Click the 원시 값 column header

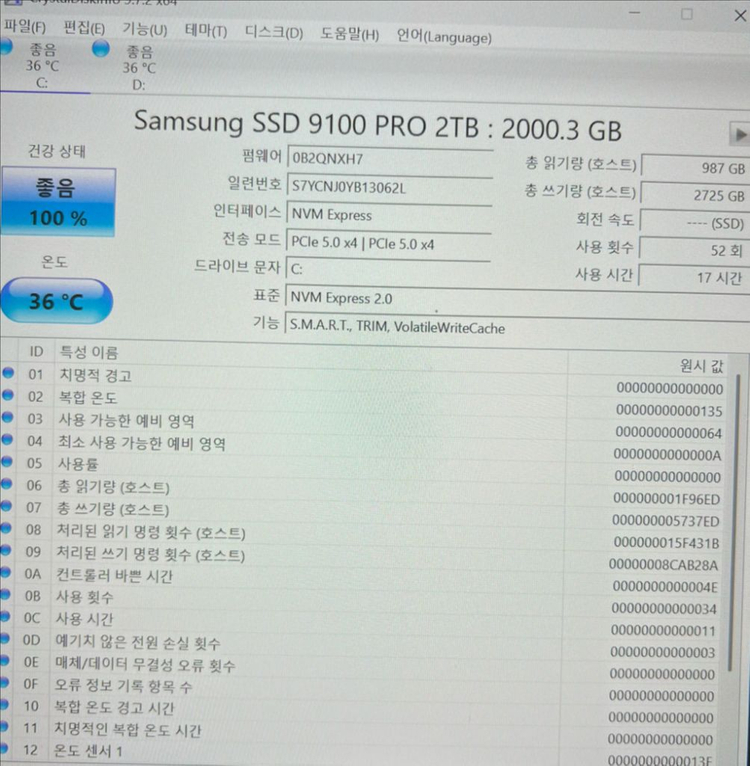702,365
